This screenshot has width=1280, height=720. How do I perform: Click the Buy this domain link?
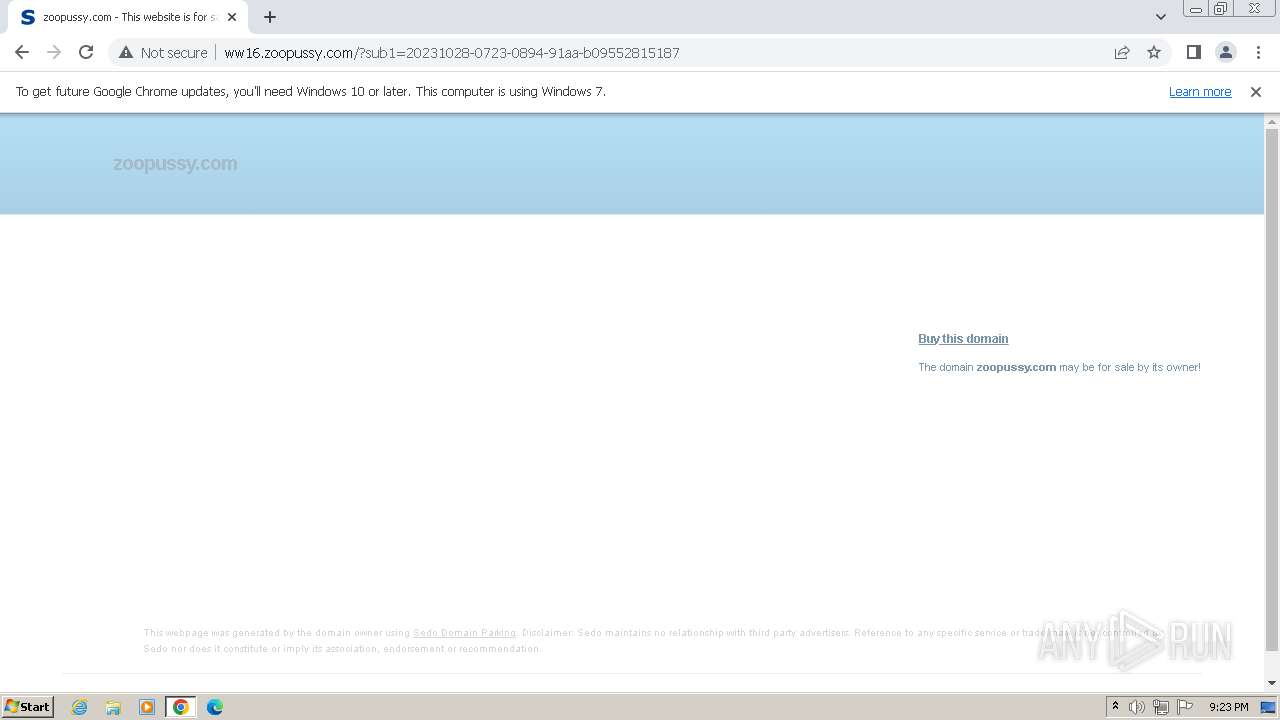tap(963, 338)
